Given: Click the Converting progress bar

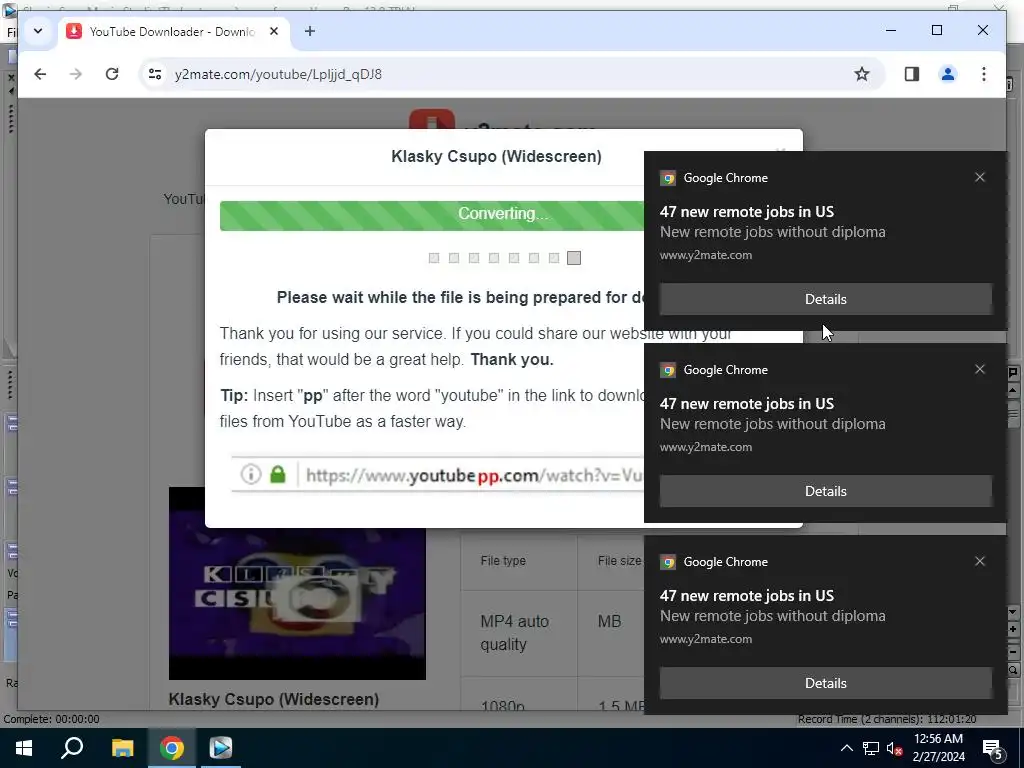Looking at the screenshot, I should click(x=432, y=216).
